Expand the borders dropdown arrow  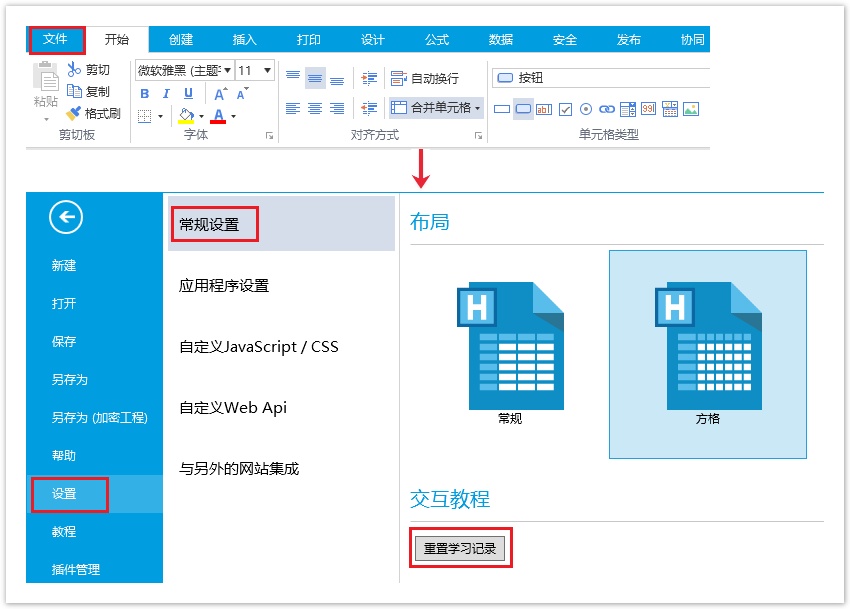[160, 116]
